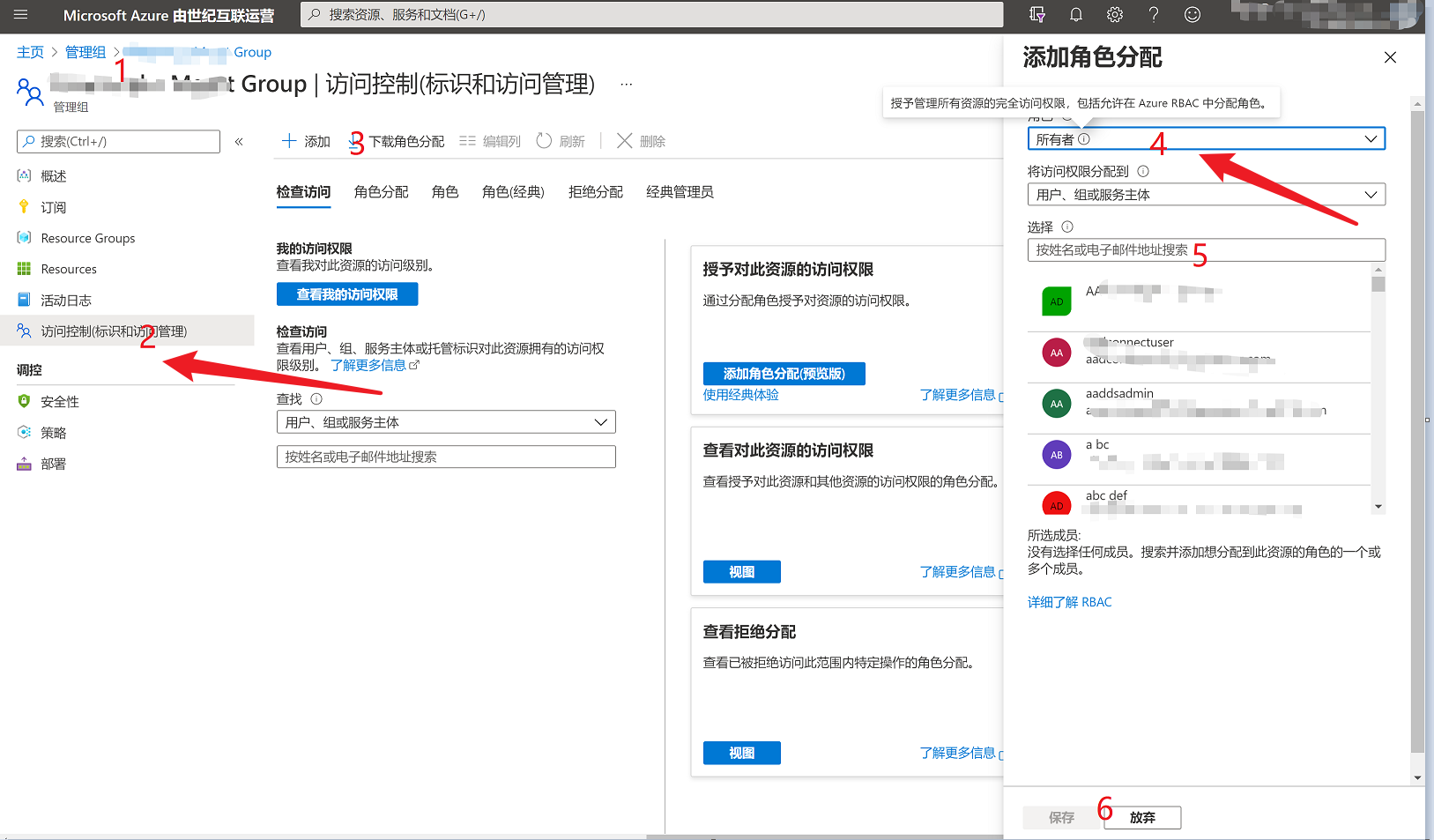Click the 添加 plus toolbar button
This screenshot has height=840, width=1434.
(305, 141)
